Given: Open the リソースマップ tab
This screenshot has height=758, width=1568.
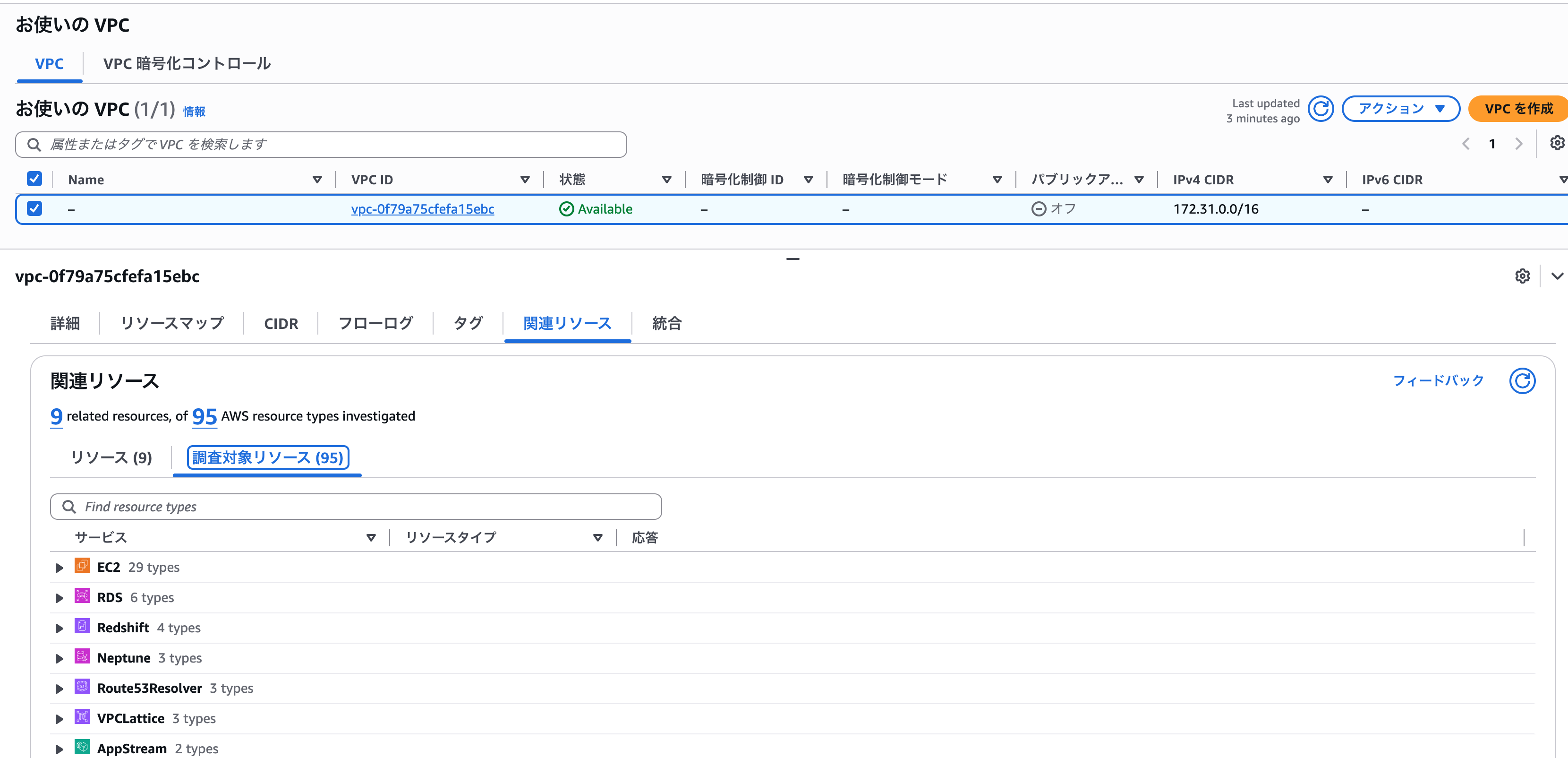Looking at the screenshot, I should (172, 323).
